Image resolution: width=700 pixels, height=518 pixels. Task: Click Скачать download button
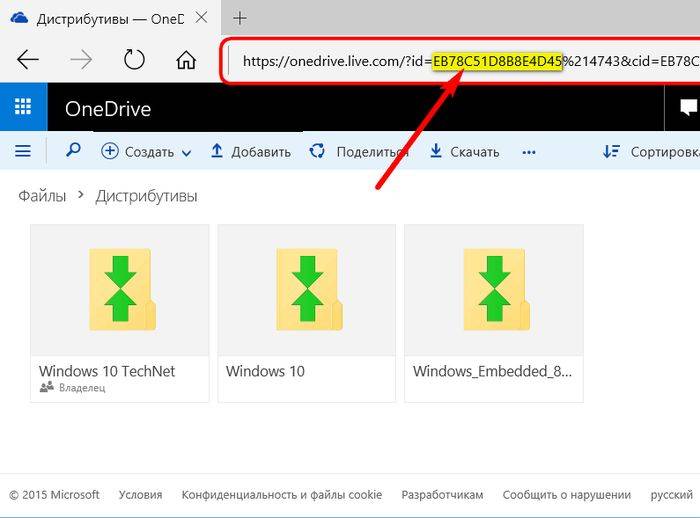(464, 152)
